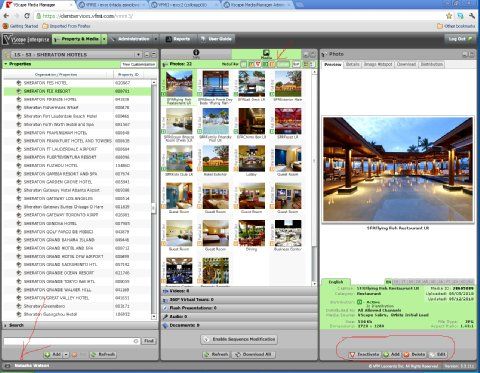Click the Edit button

point(438,354)
